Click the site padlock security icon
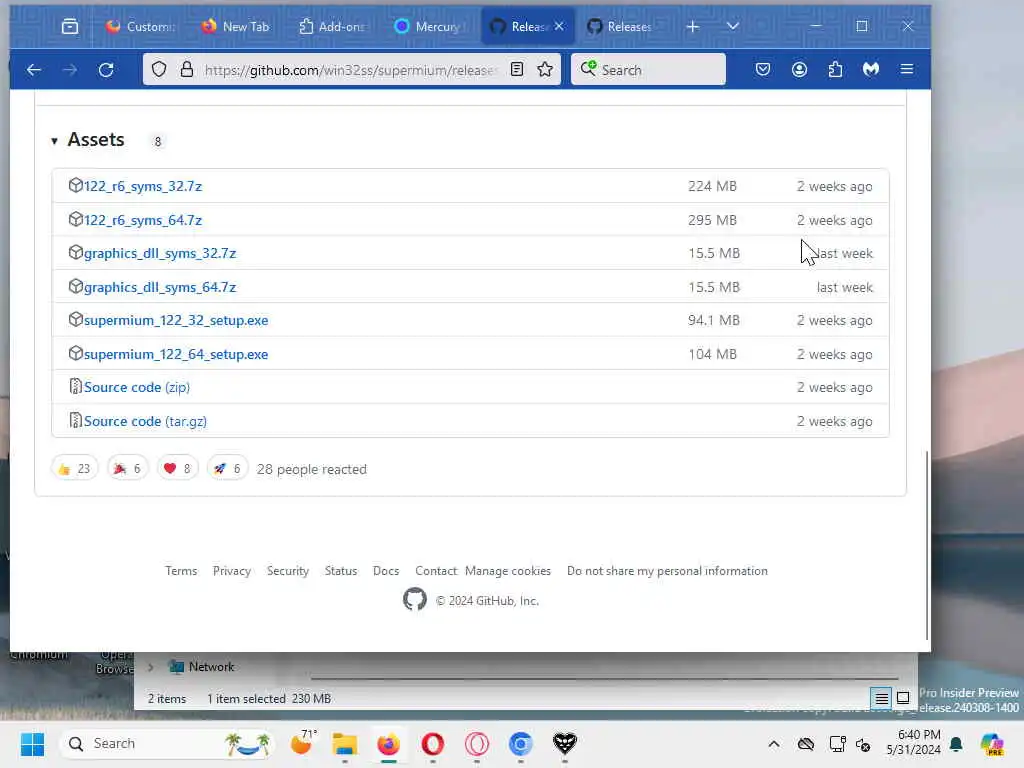The height and width of the screenshot is (768, 1024). click(187, 69)
